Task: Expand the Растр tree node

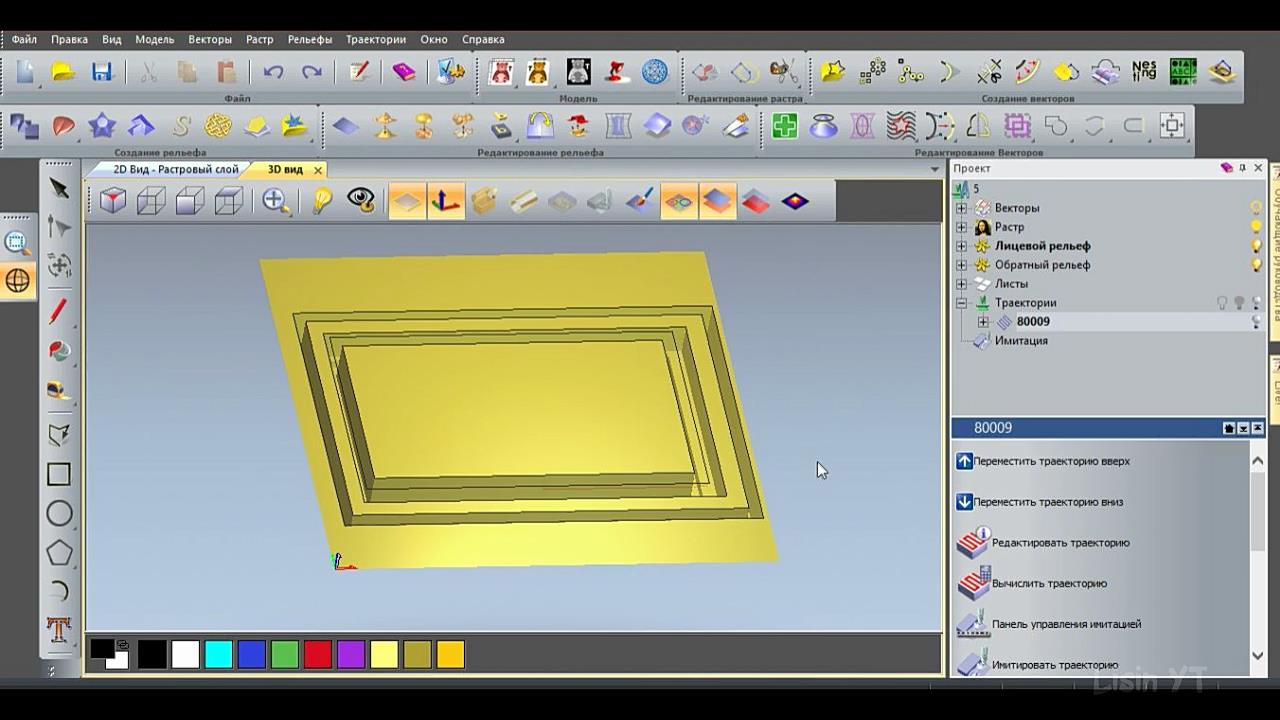Action: click(x=962, y=227)
